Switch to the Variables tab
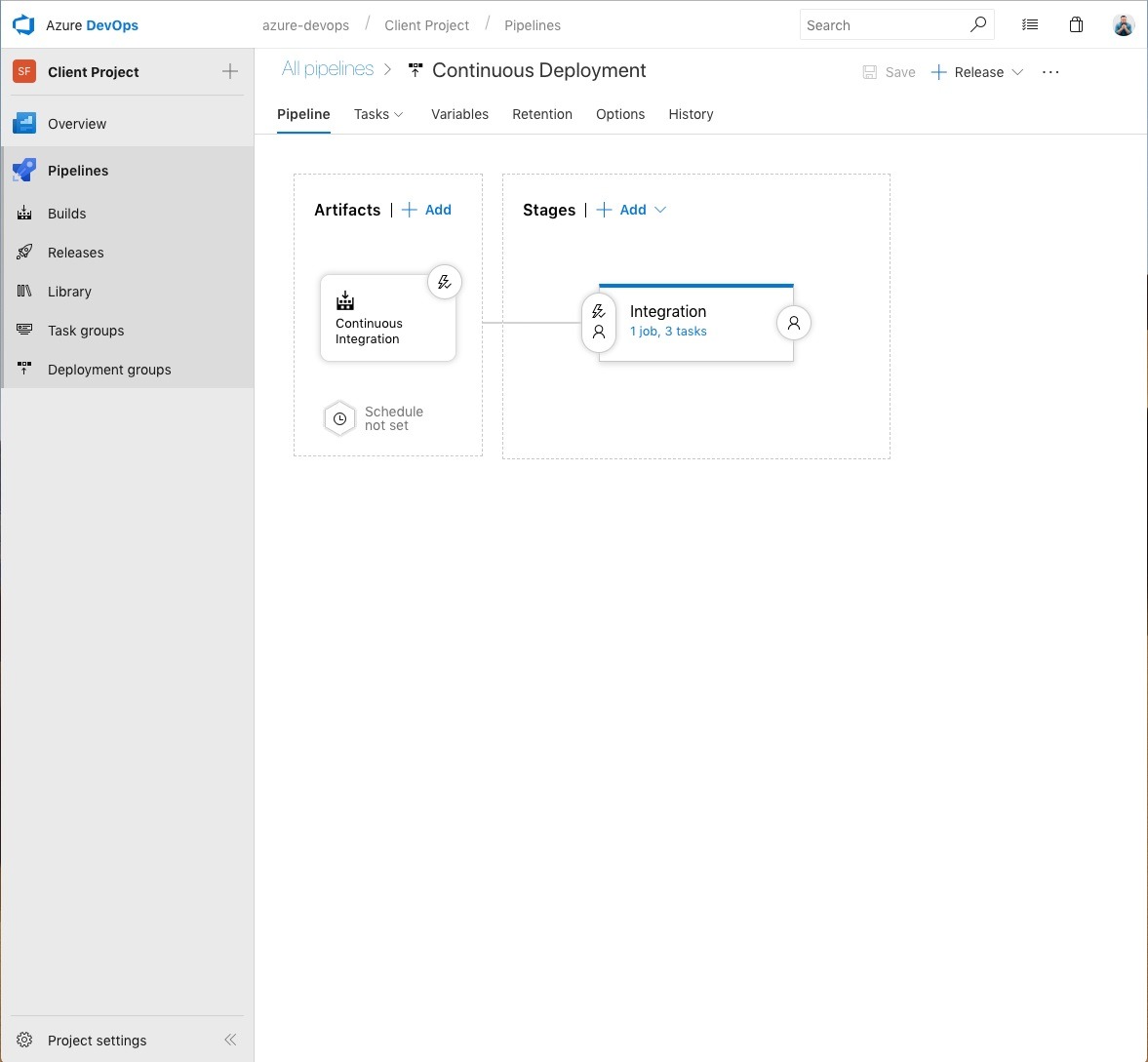 pos(459,114)
